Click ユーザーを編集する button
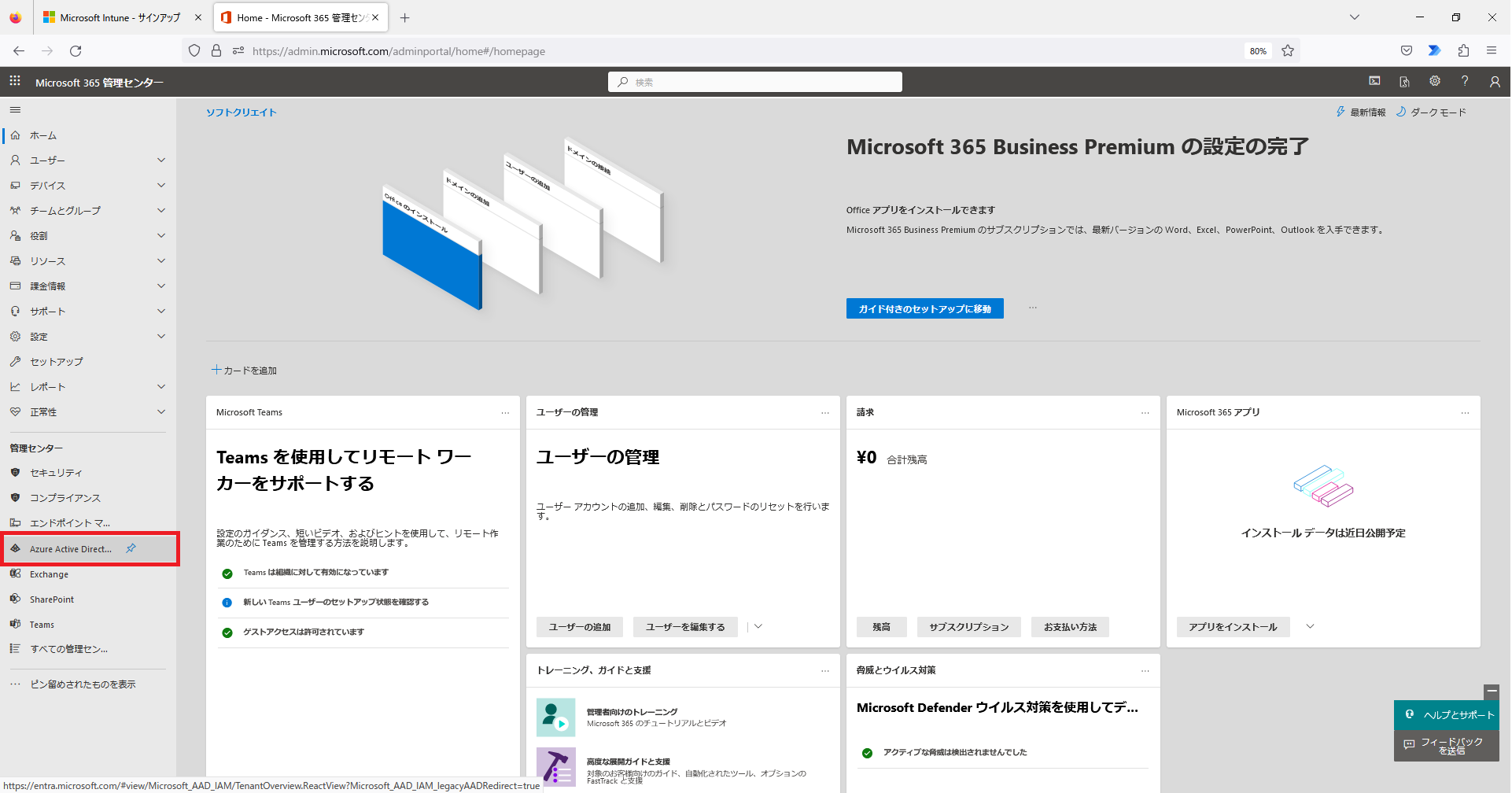Viewport: 1512px width, 793px height. coord(685,627)
